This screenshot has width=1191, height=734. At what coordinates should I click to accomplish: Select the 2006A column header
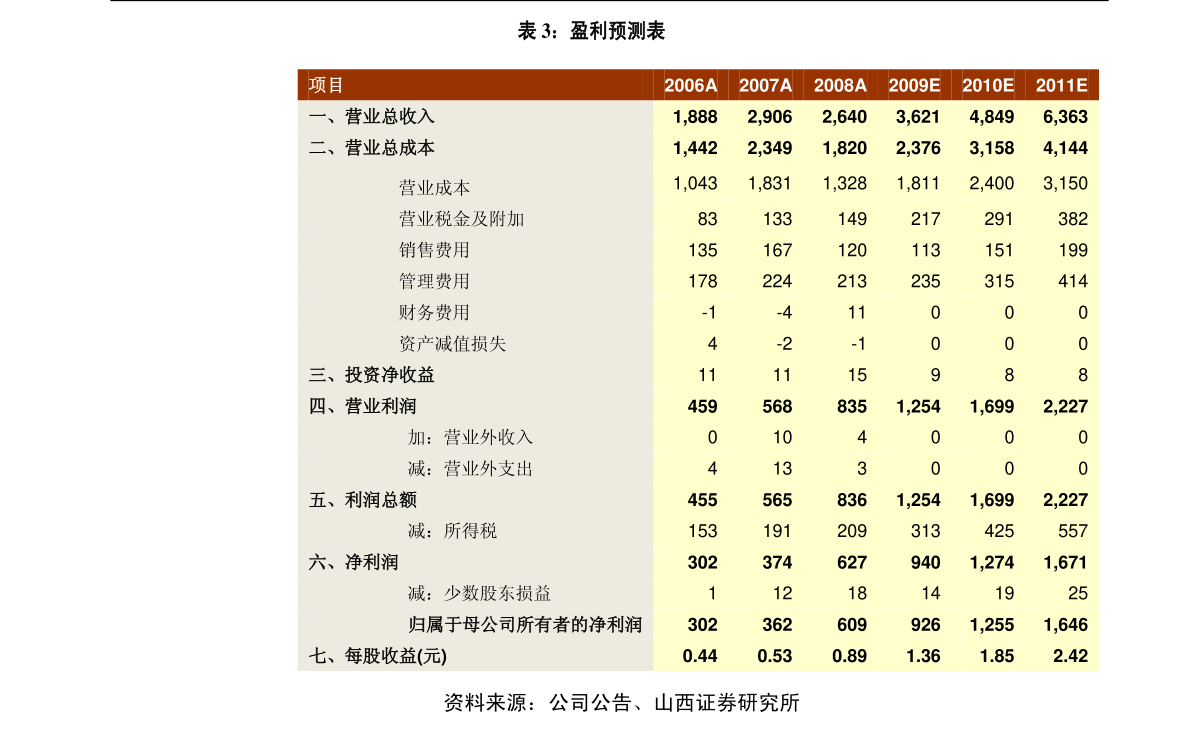(x=691, y=86)
